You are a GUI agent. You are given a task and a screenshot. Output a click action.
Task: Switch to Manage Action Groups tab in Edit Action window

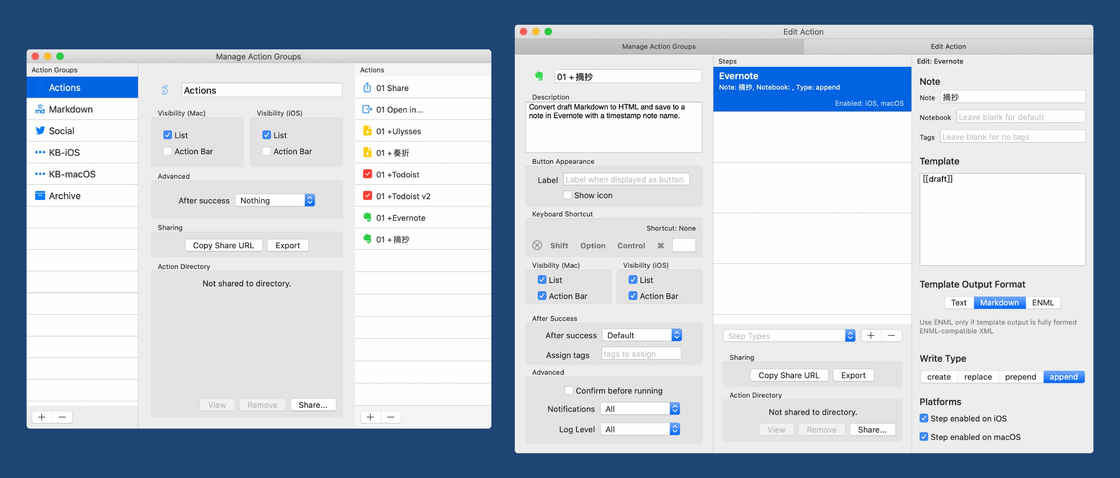click(x=659, y=46)
